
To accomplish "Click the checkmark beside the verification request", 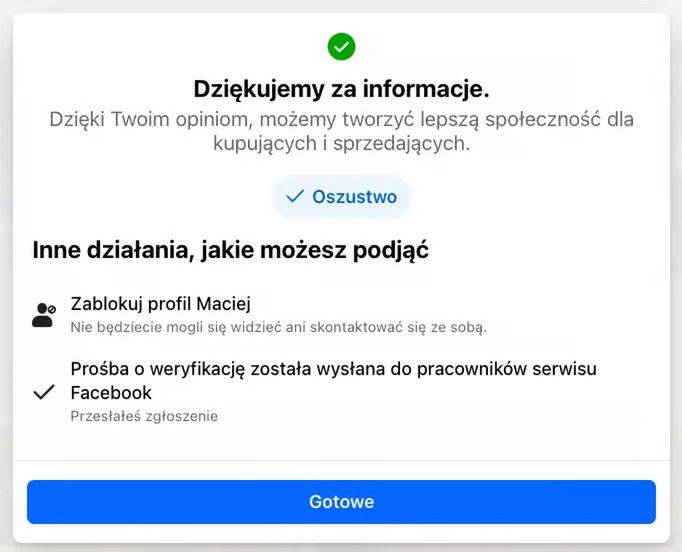I will (x=44, y=392).
